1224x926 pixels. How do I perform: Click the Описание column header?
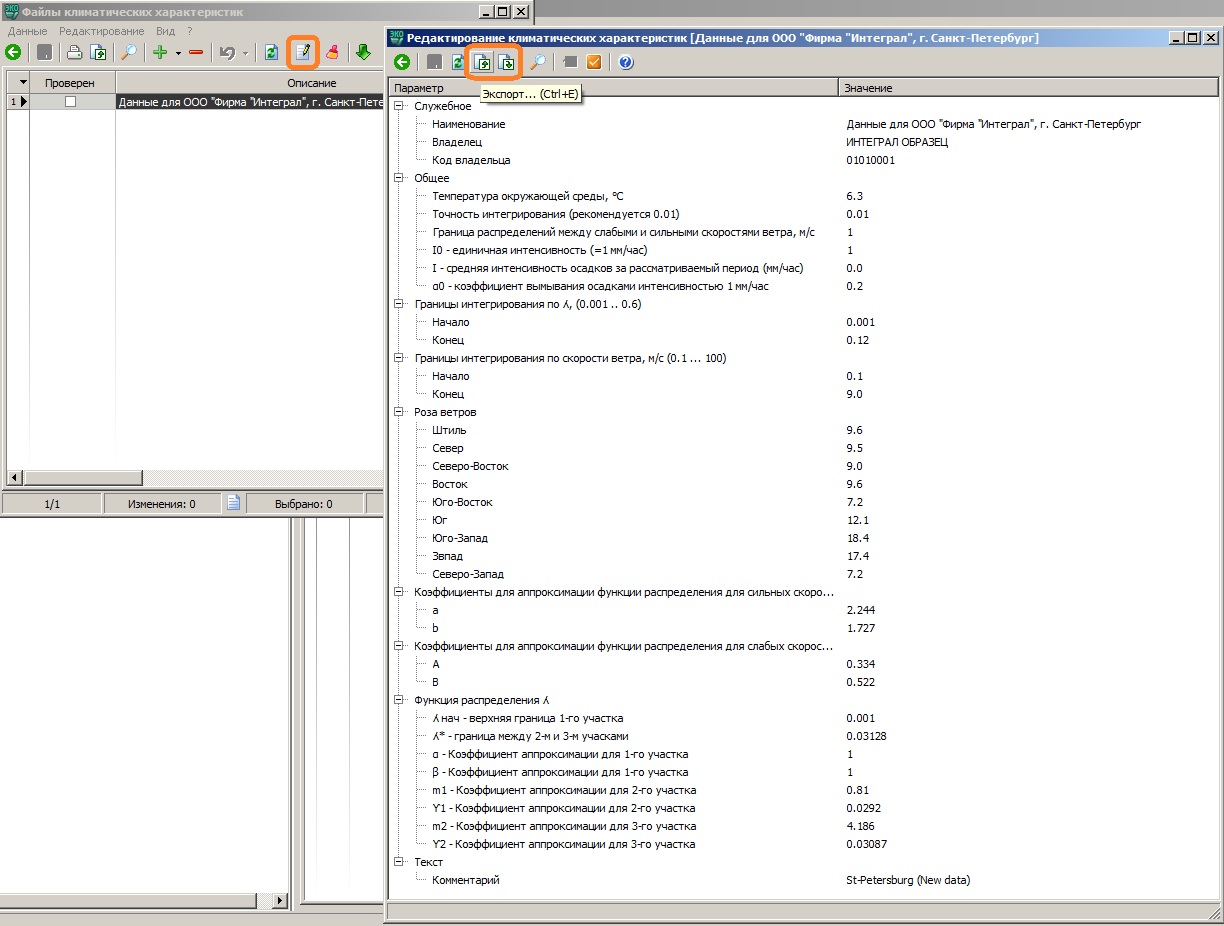[311, 83]
